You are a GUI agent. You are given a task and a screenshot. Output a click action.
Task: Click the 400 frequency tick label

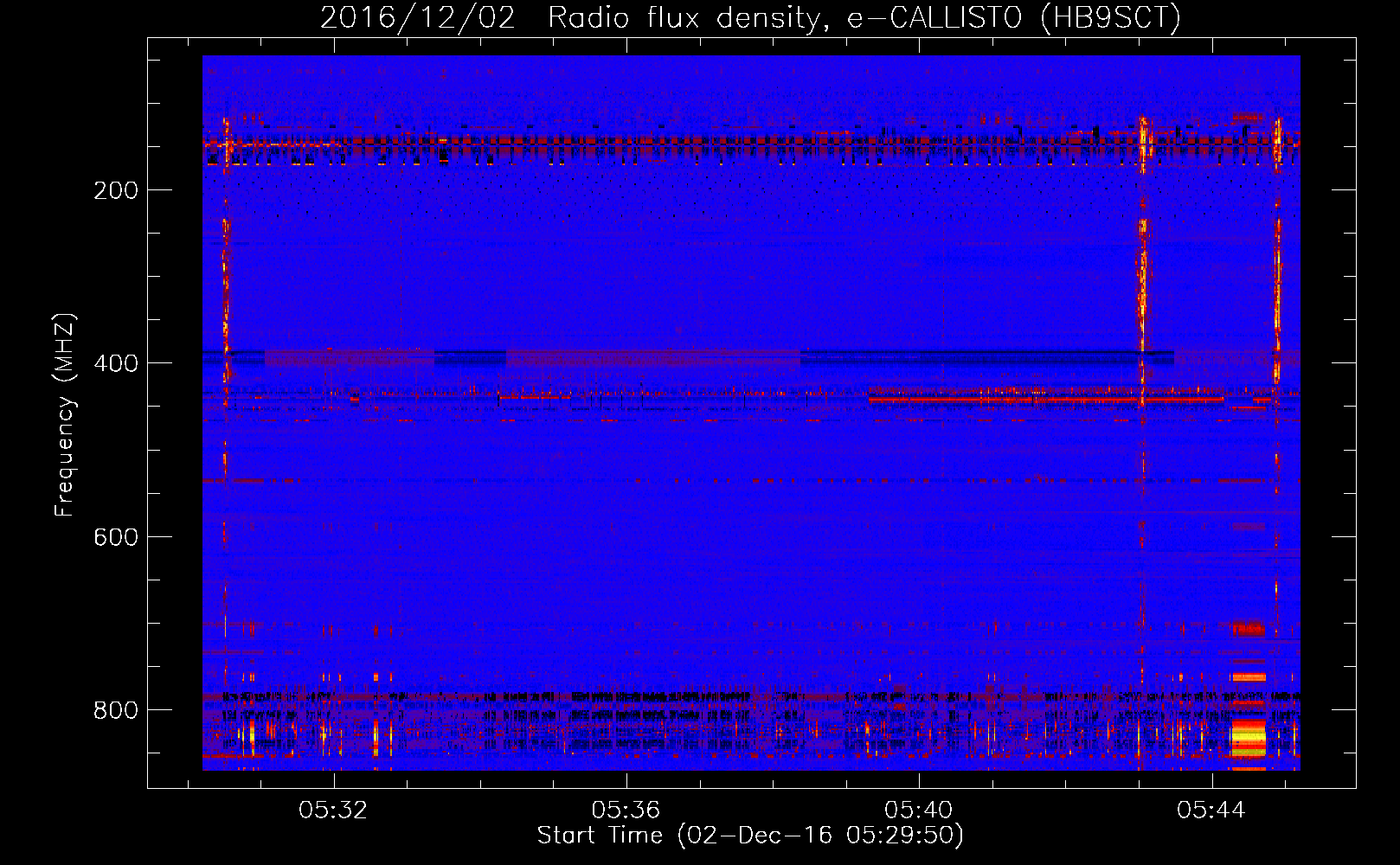pos(115,363)
